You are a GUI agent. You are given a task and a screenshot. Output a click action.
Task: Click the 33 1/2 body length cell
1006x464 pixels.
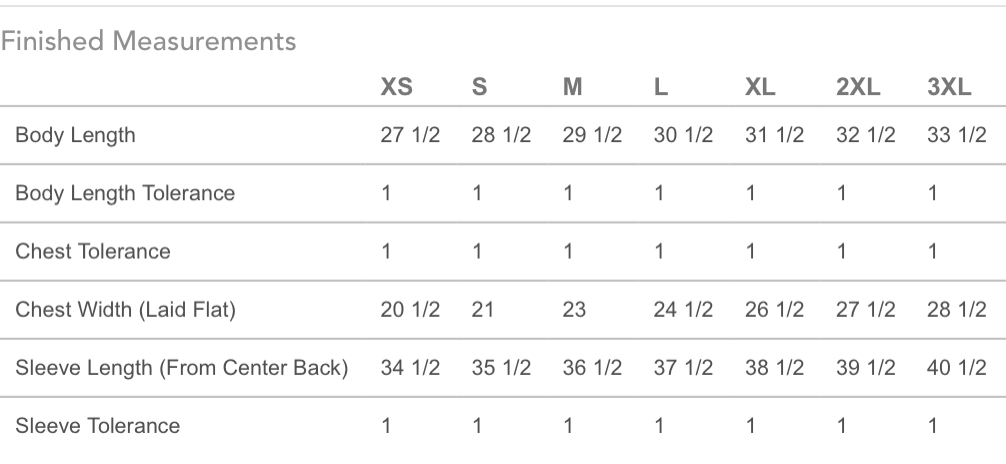tap(957, 135)
